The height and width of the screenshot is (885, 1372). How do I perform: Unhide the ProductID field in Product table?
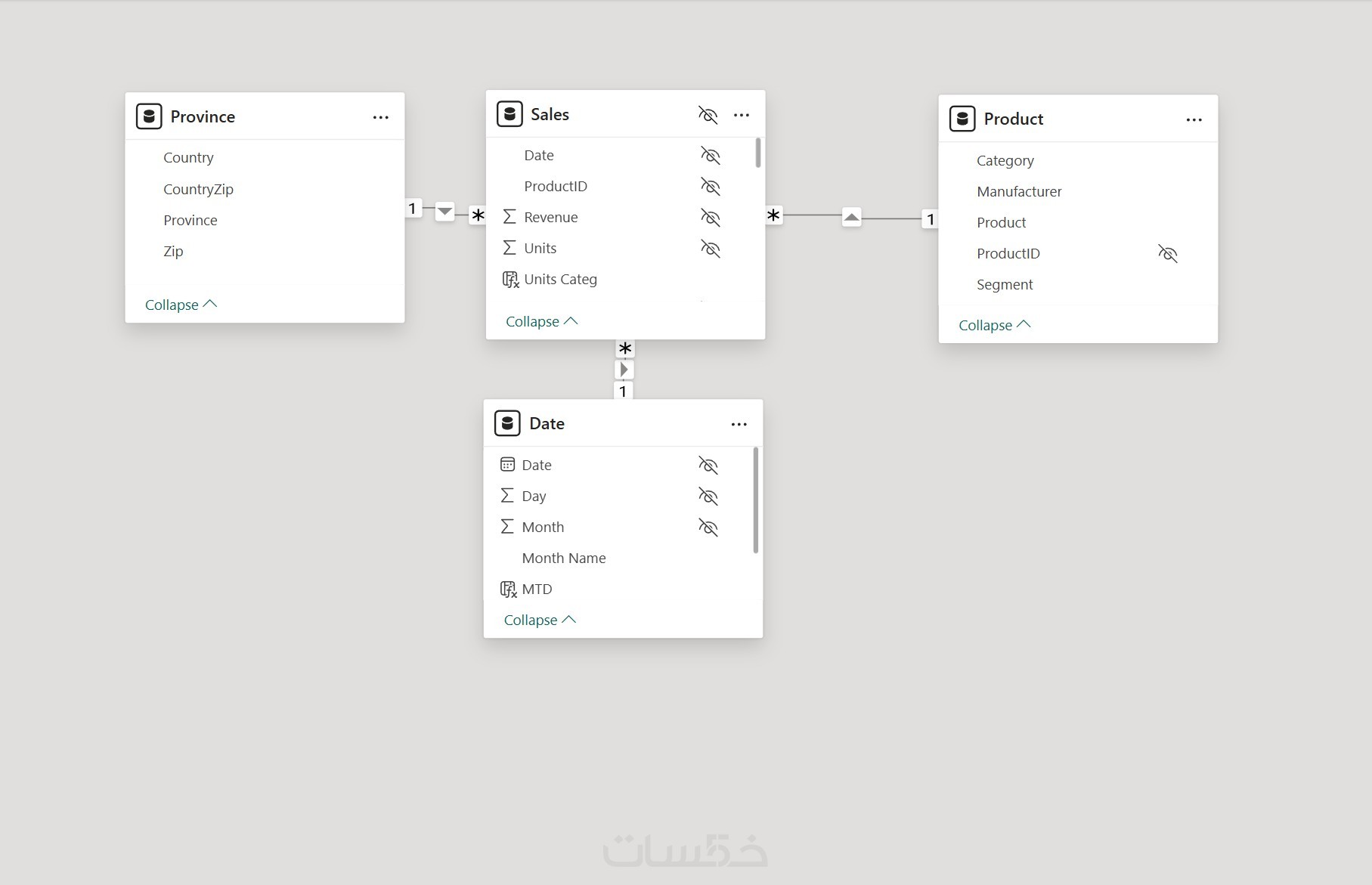pyautogui.click(x=1167, y=254)
